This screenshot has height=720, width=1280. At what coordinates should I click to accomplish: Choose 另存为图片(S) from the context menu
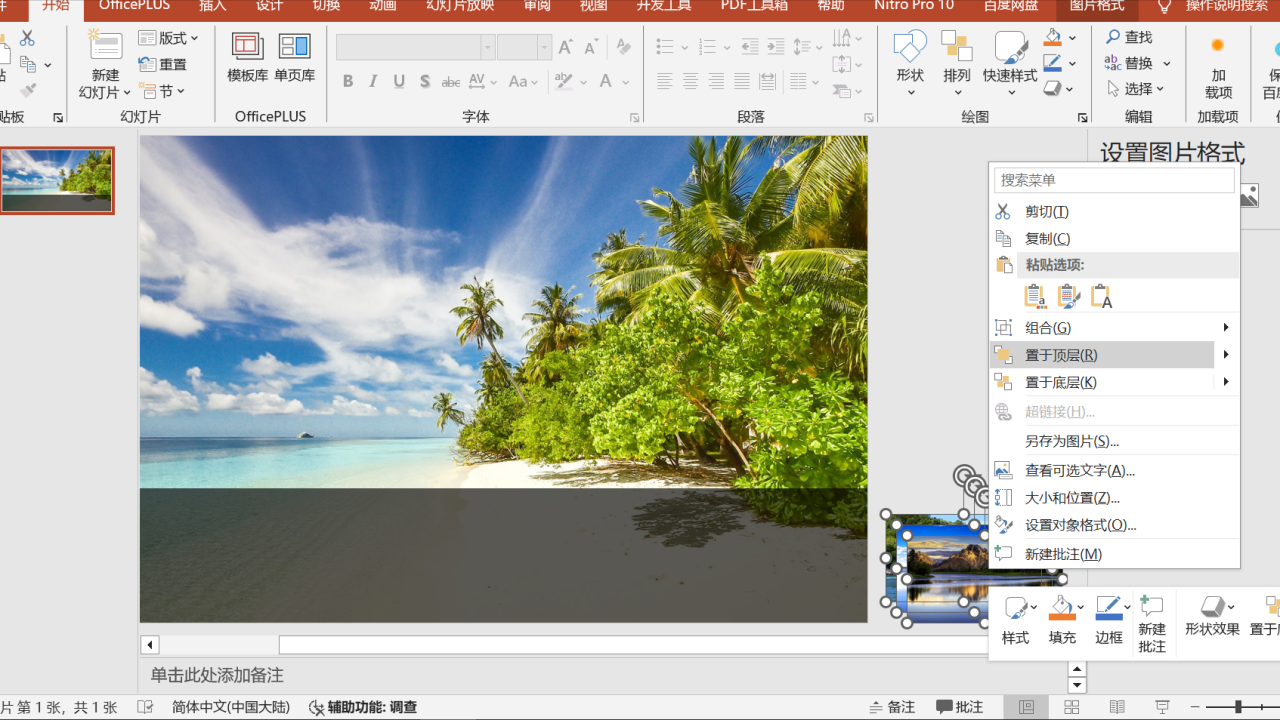pos(1071,441)
